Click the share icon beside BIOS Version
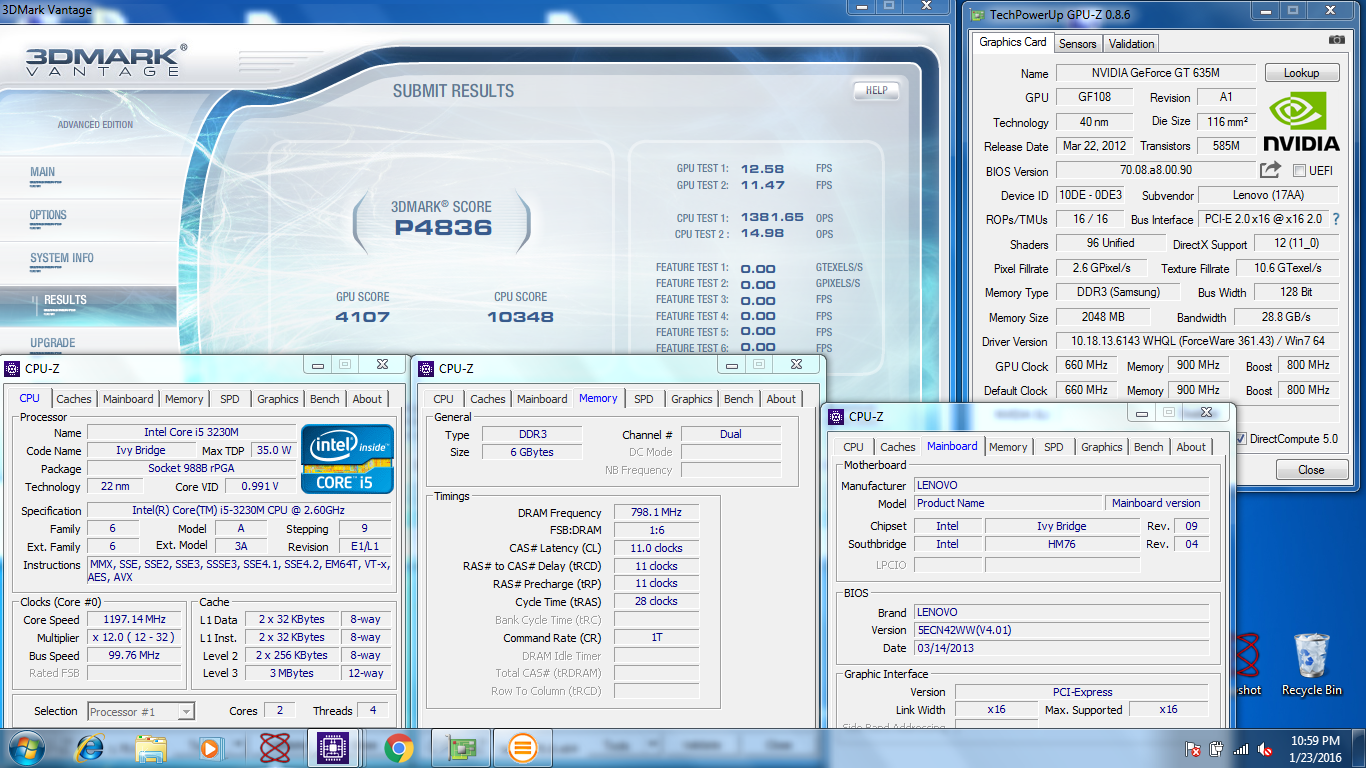The image size is (1366, 768). (1270, 170)
